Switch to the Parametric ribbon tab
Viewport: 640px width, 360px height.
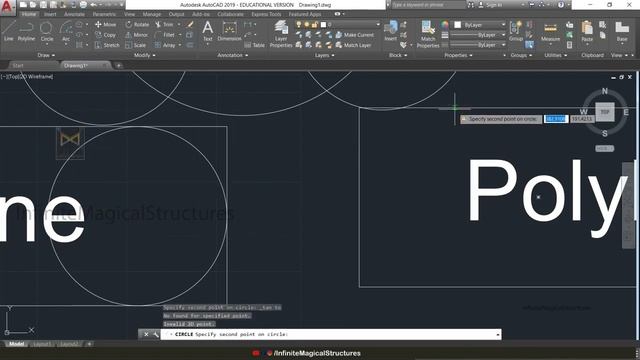click(x=104, y=14)
